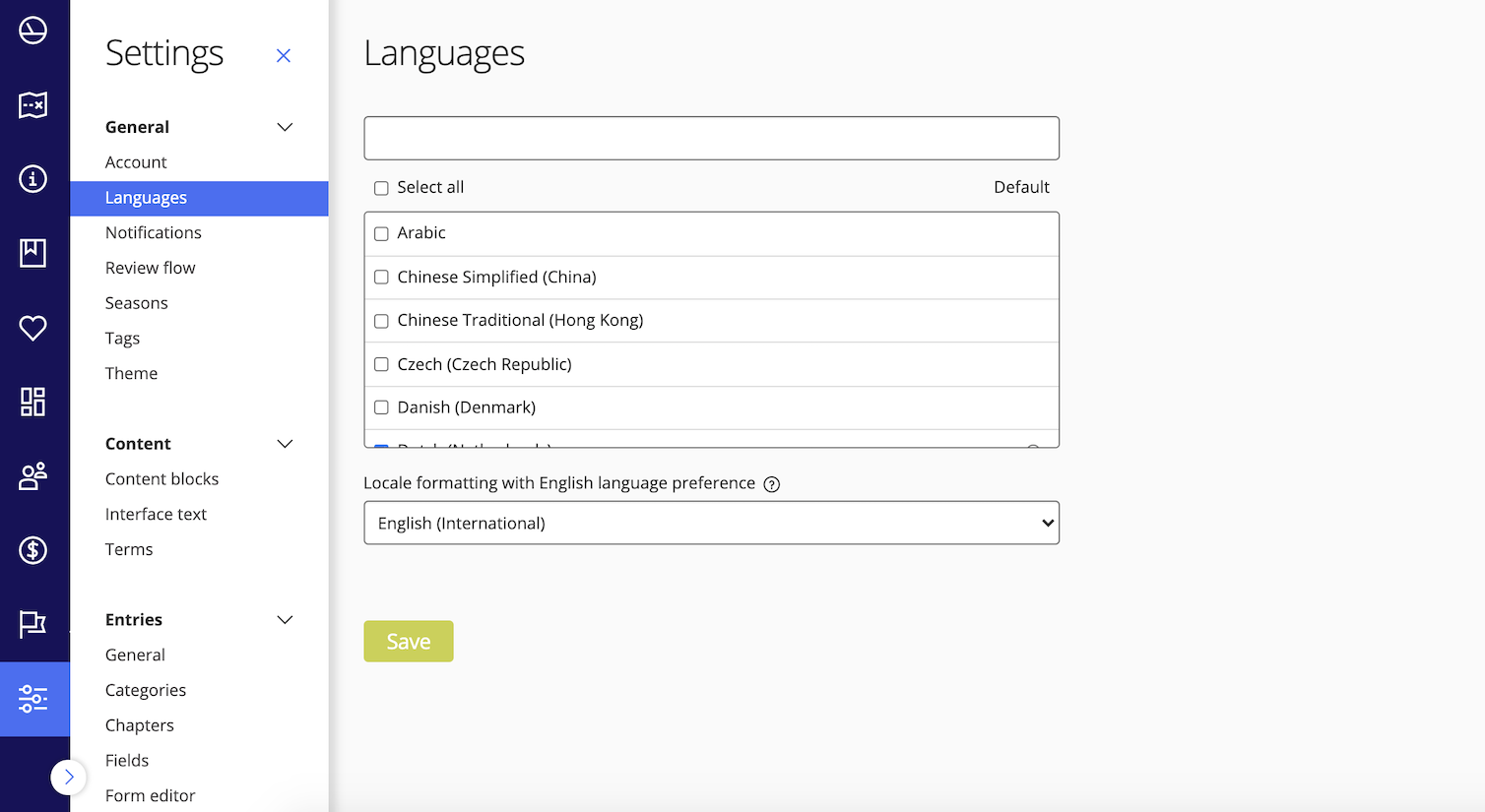Open the Theme settings page
The width and height of the screenshot is (1485, 812).
[131, 373]
